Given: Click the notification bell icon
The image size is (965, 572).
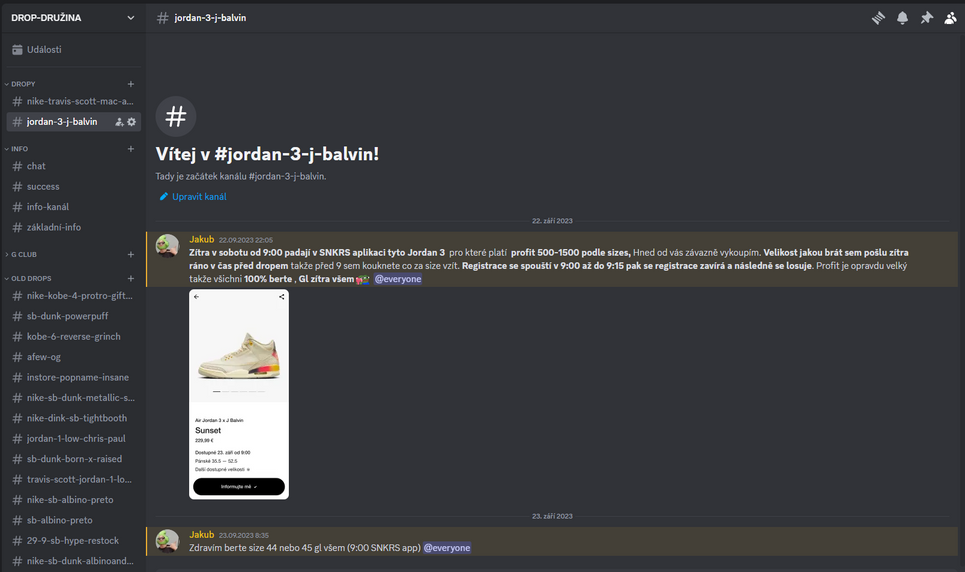Looking at the screenshot, I should tap(902, 18).
